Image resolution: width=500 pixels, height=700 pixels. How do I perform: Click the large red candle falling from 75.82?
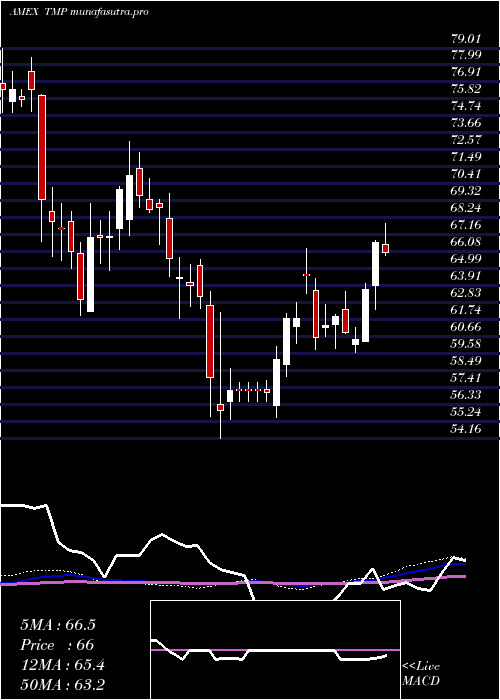pyautogui.click(x=42, y=147)
